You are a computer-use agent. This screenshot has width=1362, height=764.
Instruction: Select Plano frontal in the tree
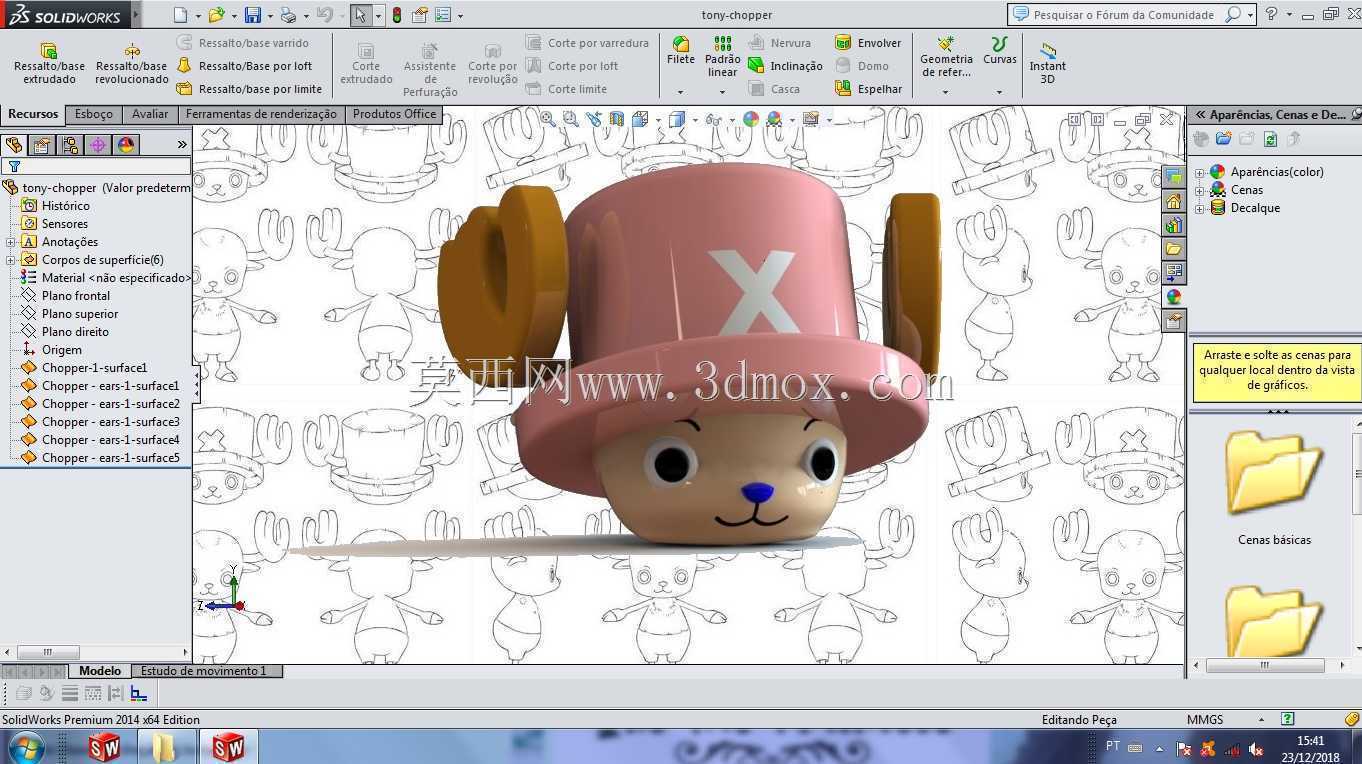tap(75, 296)
